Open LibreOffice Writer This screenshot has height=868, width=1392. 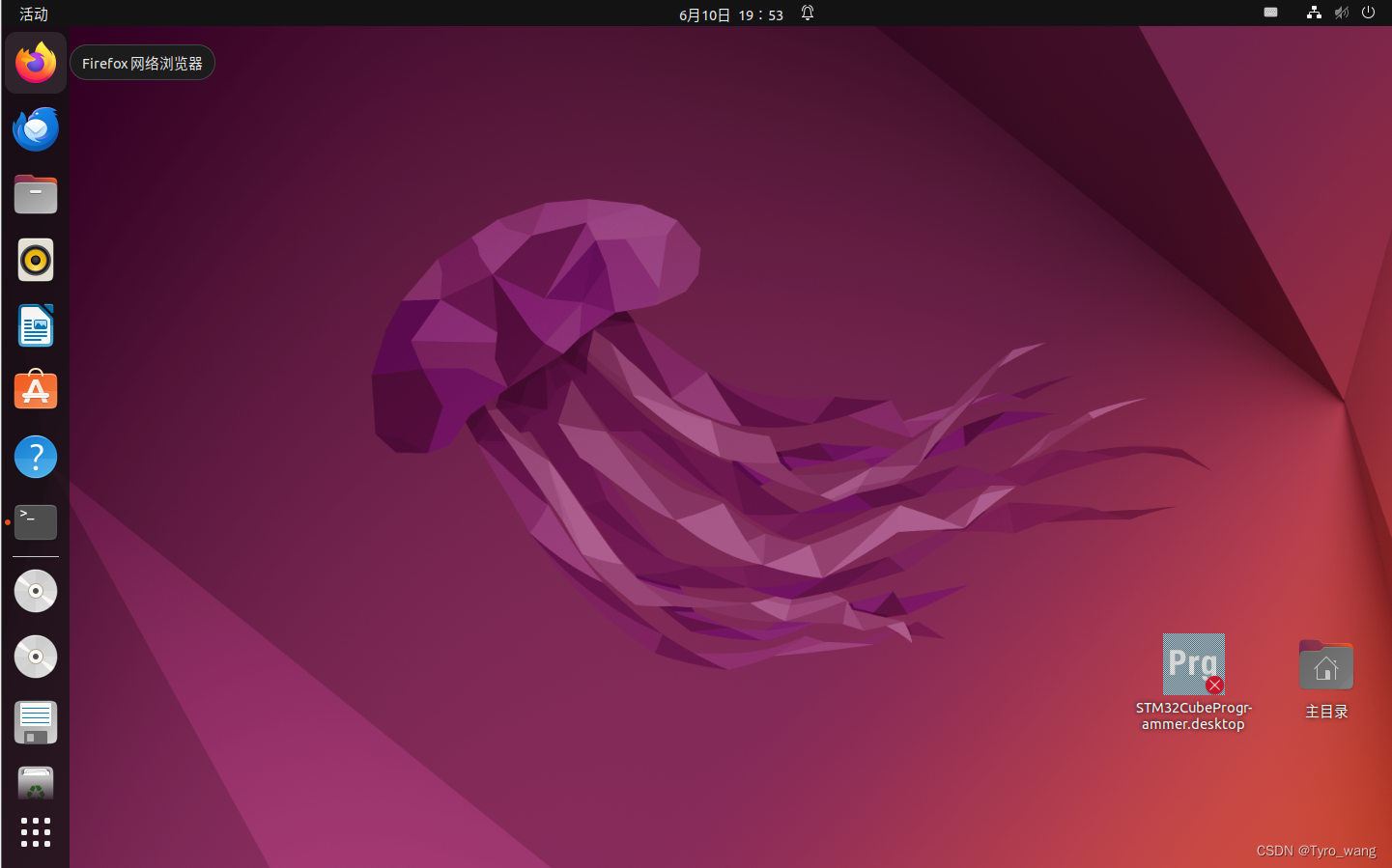pyautogui.click(x=35, y=325)
